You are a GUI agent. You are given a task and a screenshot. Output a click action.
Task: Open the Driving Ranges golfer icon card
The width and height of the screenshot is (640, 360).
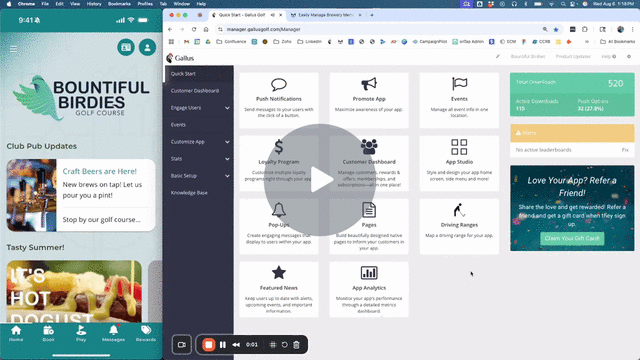coord(459,227)
